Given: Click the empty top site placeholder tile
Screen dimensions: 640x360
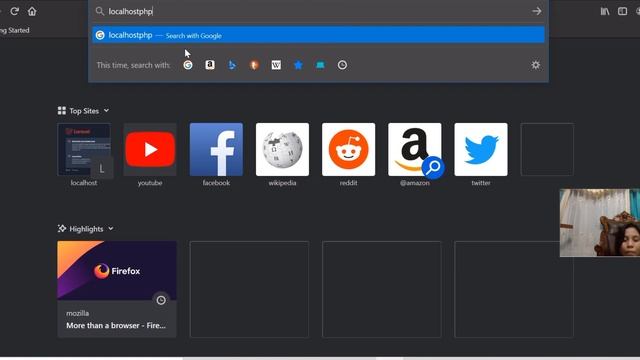Looking at the screenshot, I should (547, 149).
